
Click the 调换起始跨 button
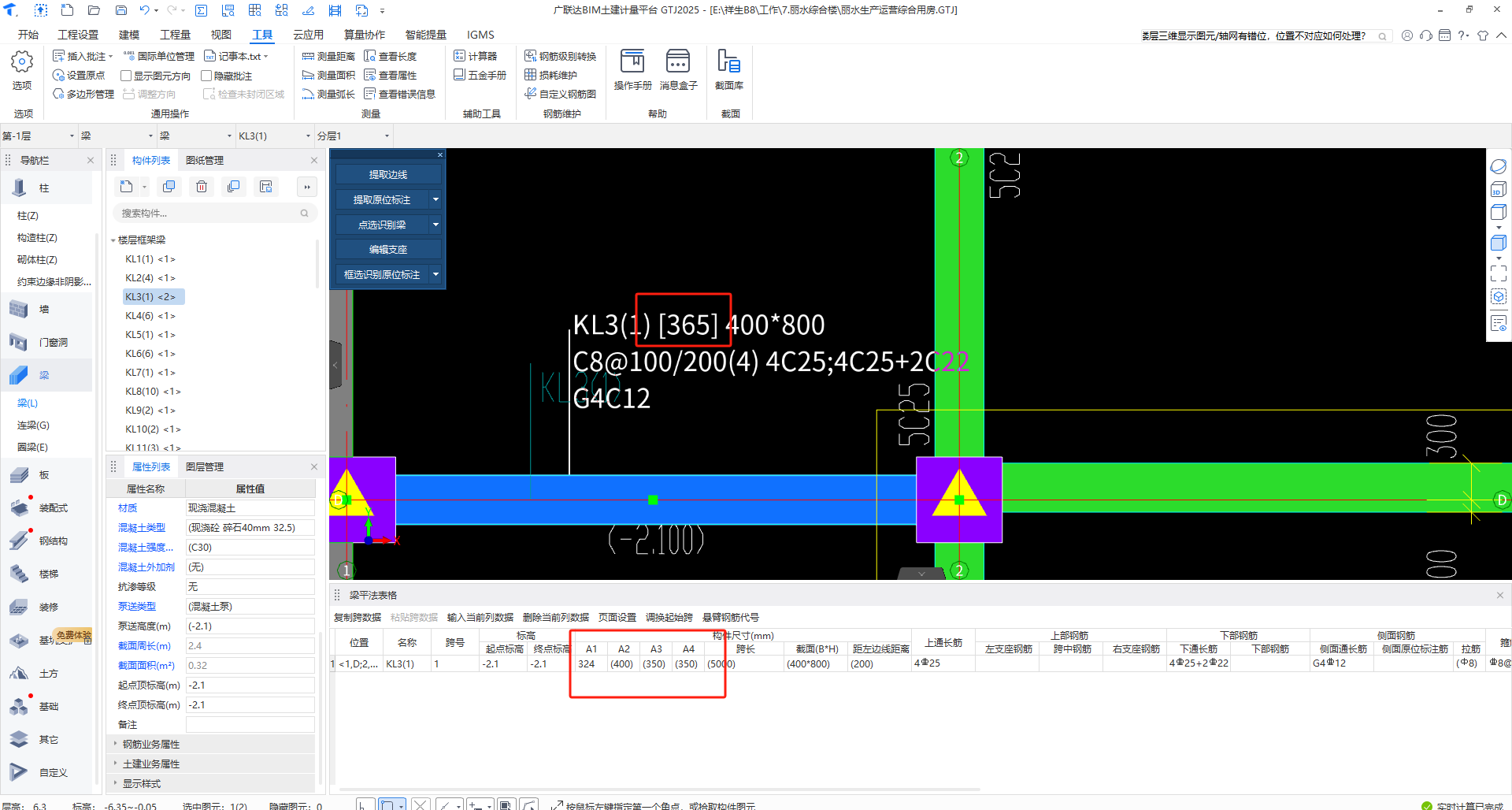(x=669, y=617)
